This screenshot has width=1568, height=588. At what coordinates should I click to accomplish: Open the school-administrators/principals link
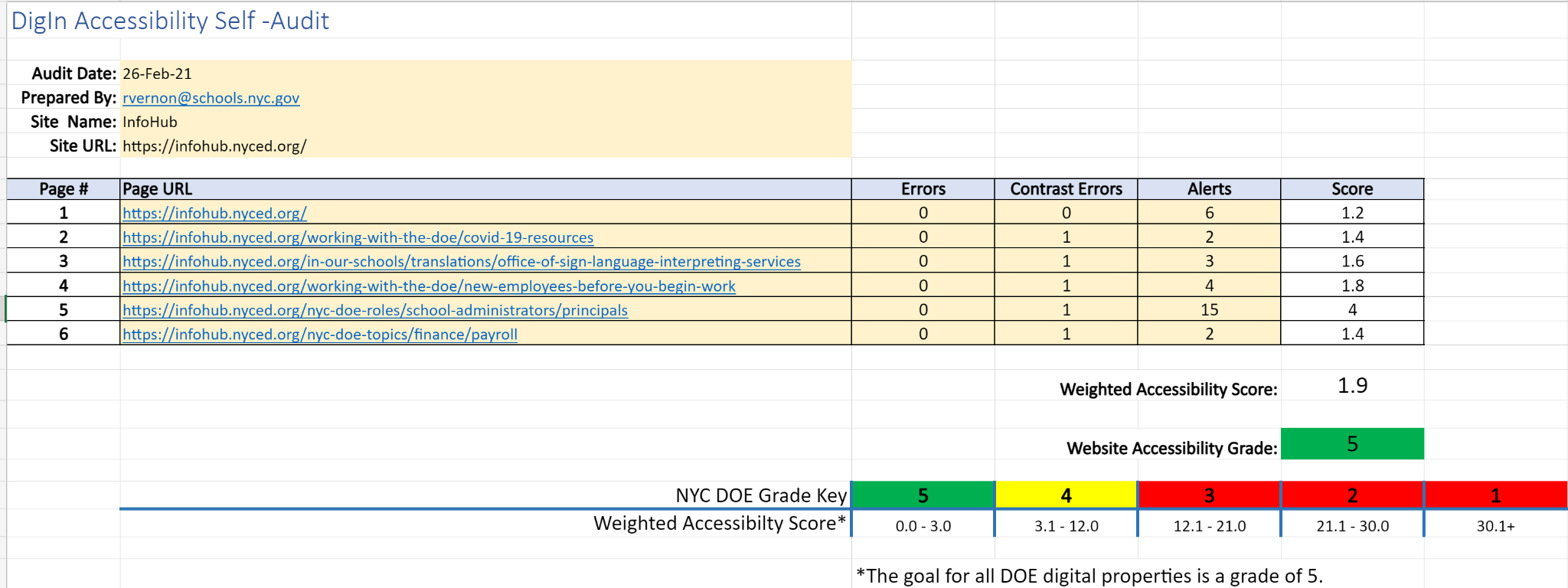pos(375,310)
